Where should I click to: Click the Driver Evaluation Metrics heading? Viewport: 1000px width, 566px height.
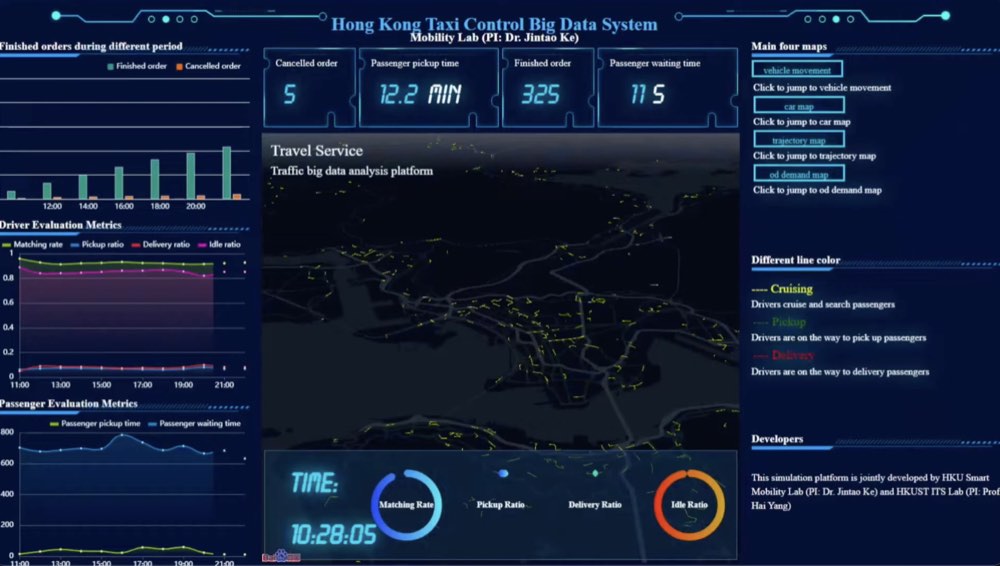tap(61, 225)
